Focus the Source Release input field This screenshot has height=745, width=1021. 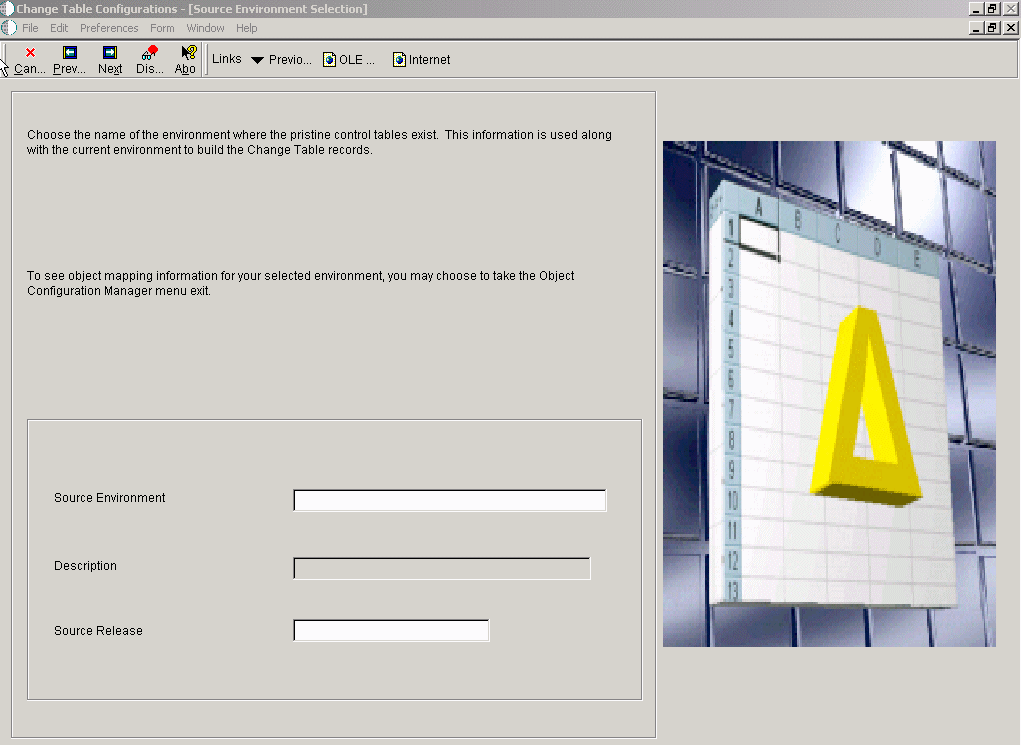point(391,630)
